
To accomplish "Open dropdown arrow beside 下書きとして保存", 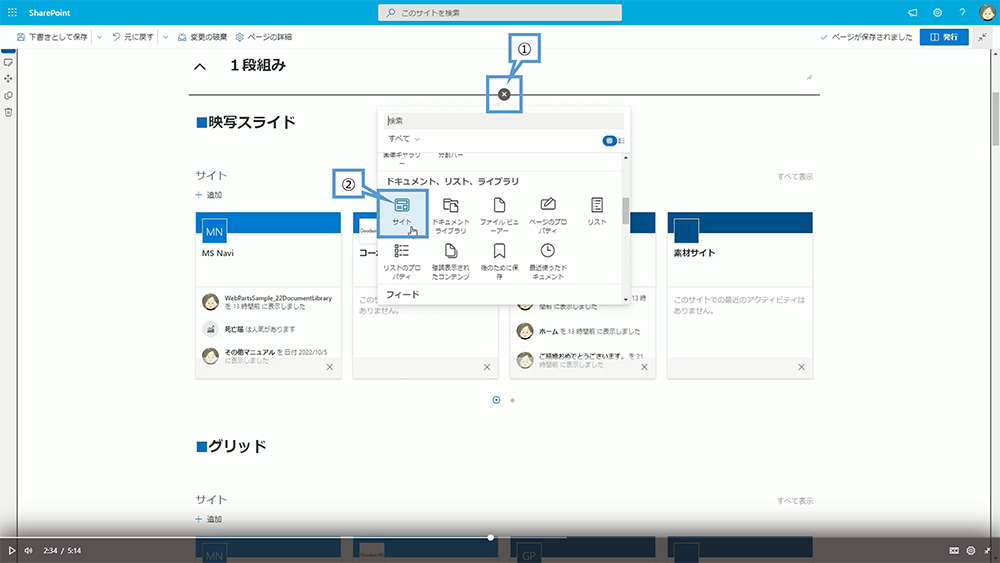I will click(x=98, y=37).
